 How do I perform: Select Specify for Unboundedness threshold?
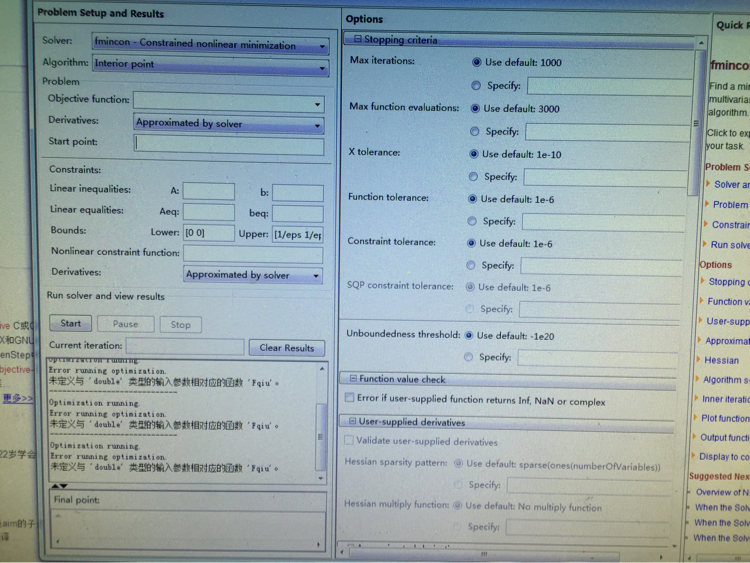click(468, 357)
